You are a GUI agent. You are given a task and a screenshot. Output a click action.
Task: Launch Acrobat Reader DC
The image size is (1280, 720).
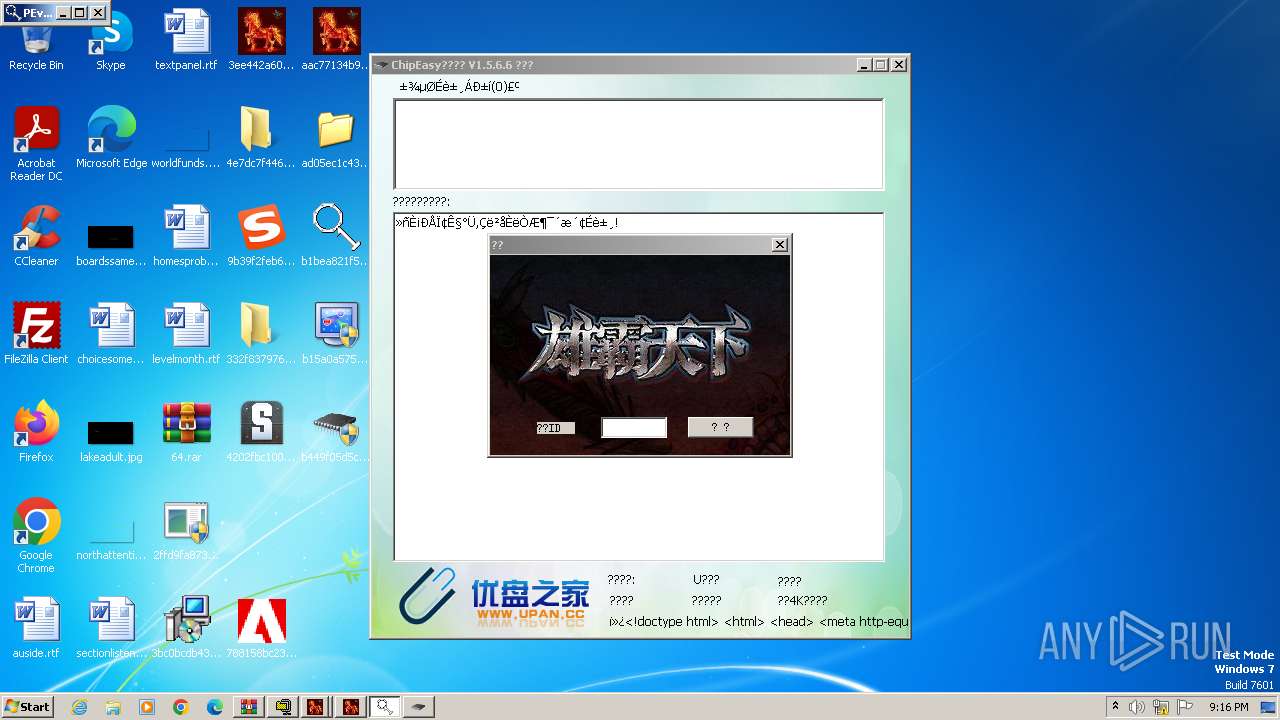click(x=36, y=143)
